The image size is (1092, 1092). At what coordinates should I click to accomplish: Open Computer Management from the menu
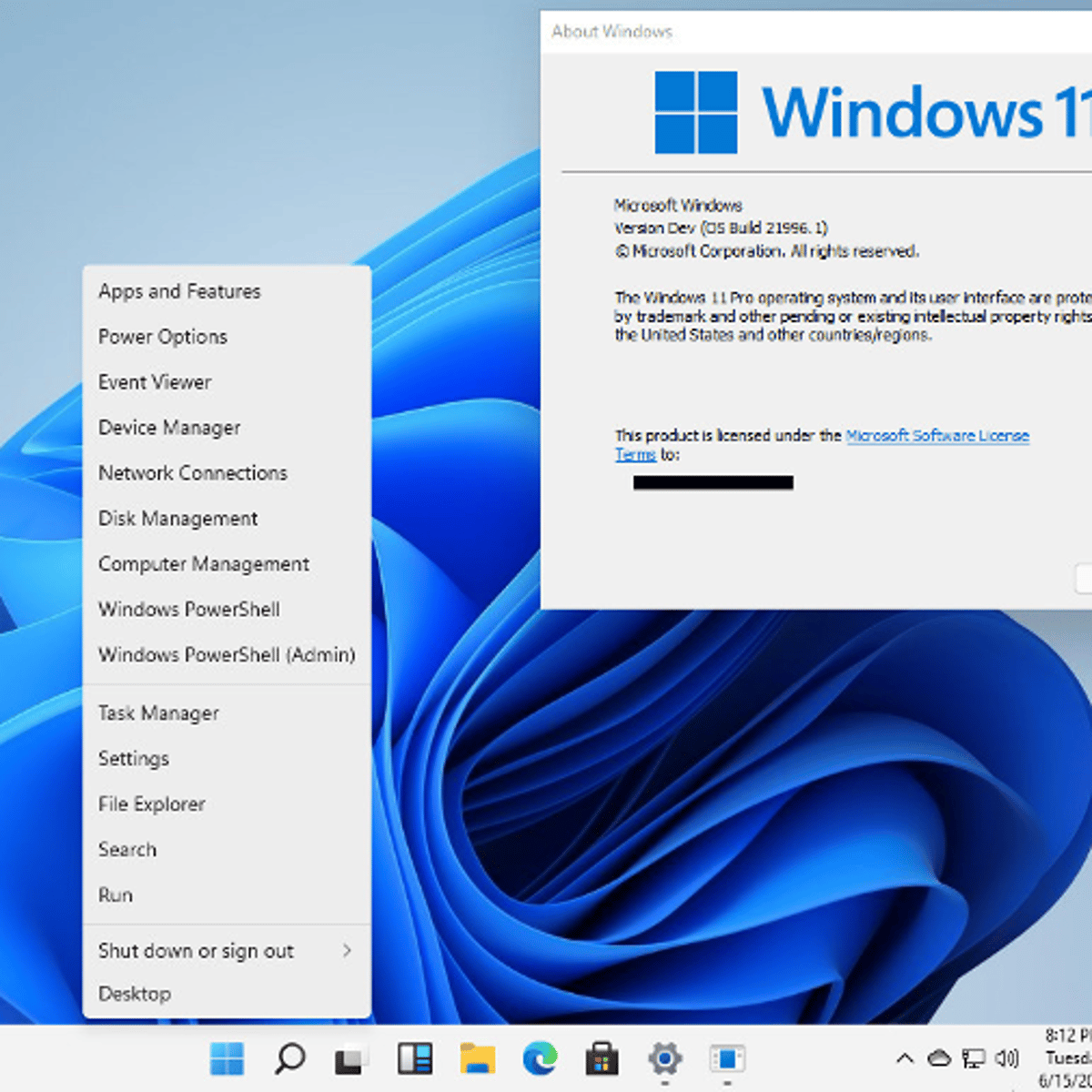[227, 564]
